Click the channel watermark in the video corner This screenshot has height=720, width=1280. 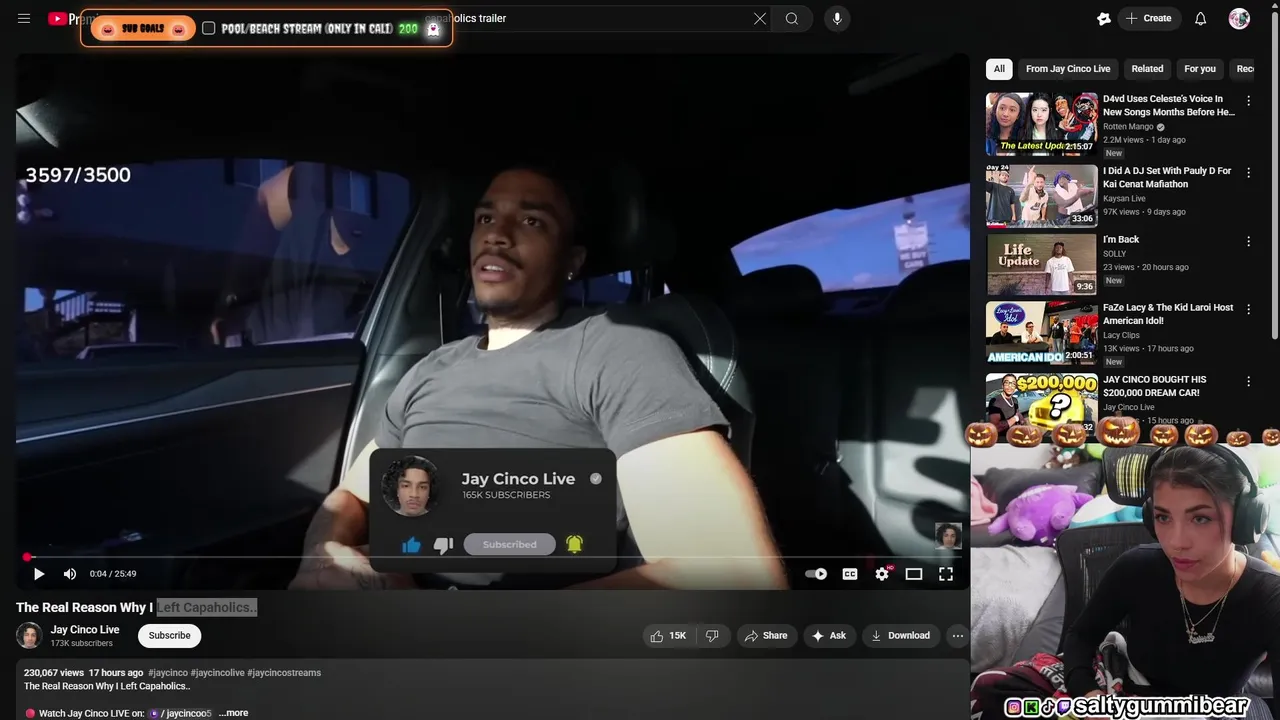[948, 536]
